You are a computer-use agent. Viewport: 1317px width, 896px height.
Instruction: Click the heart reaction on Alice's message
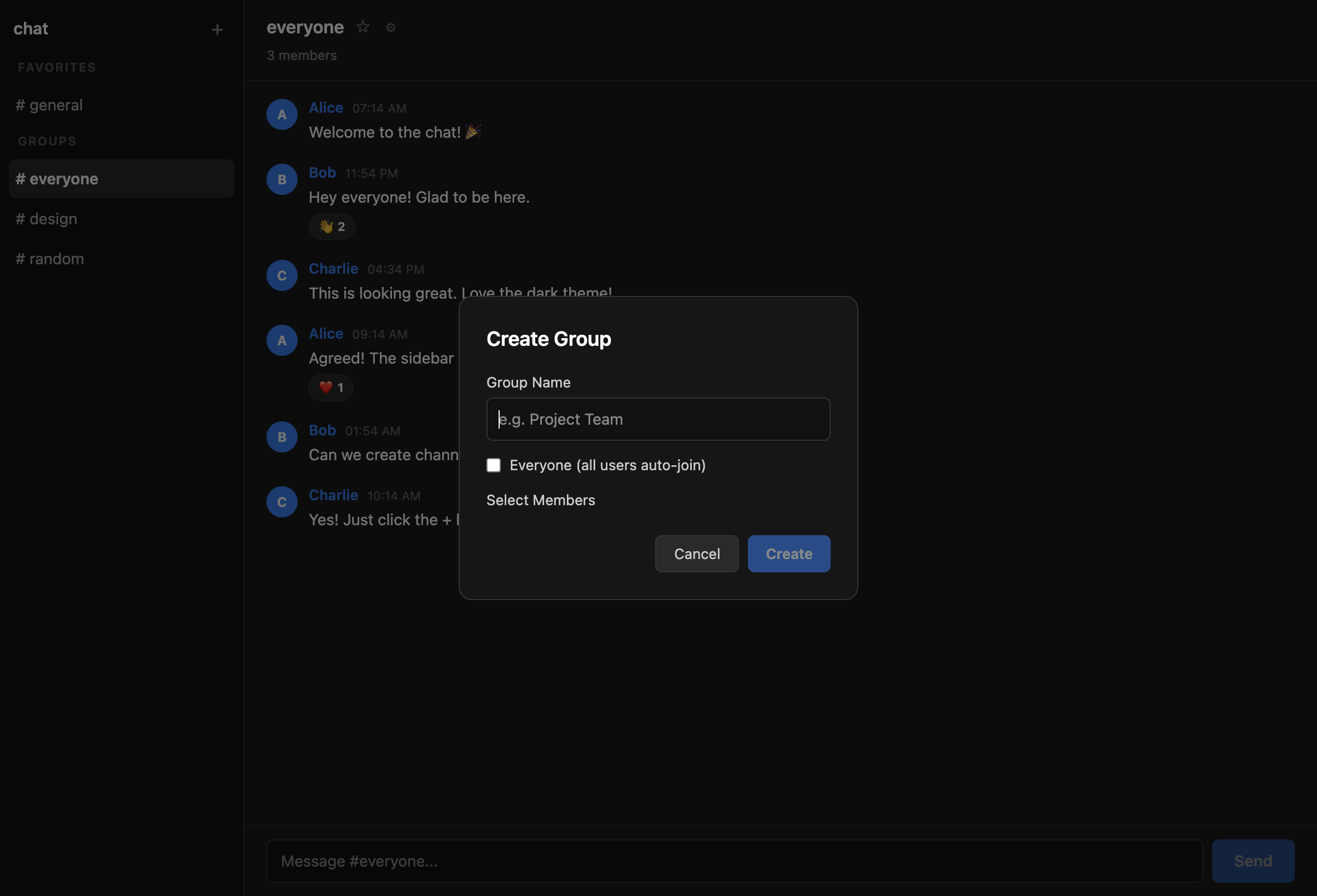pyautogui.click(x=331, y=387)
